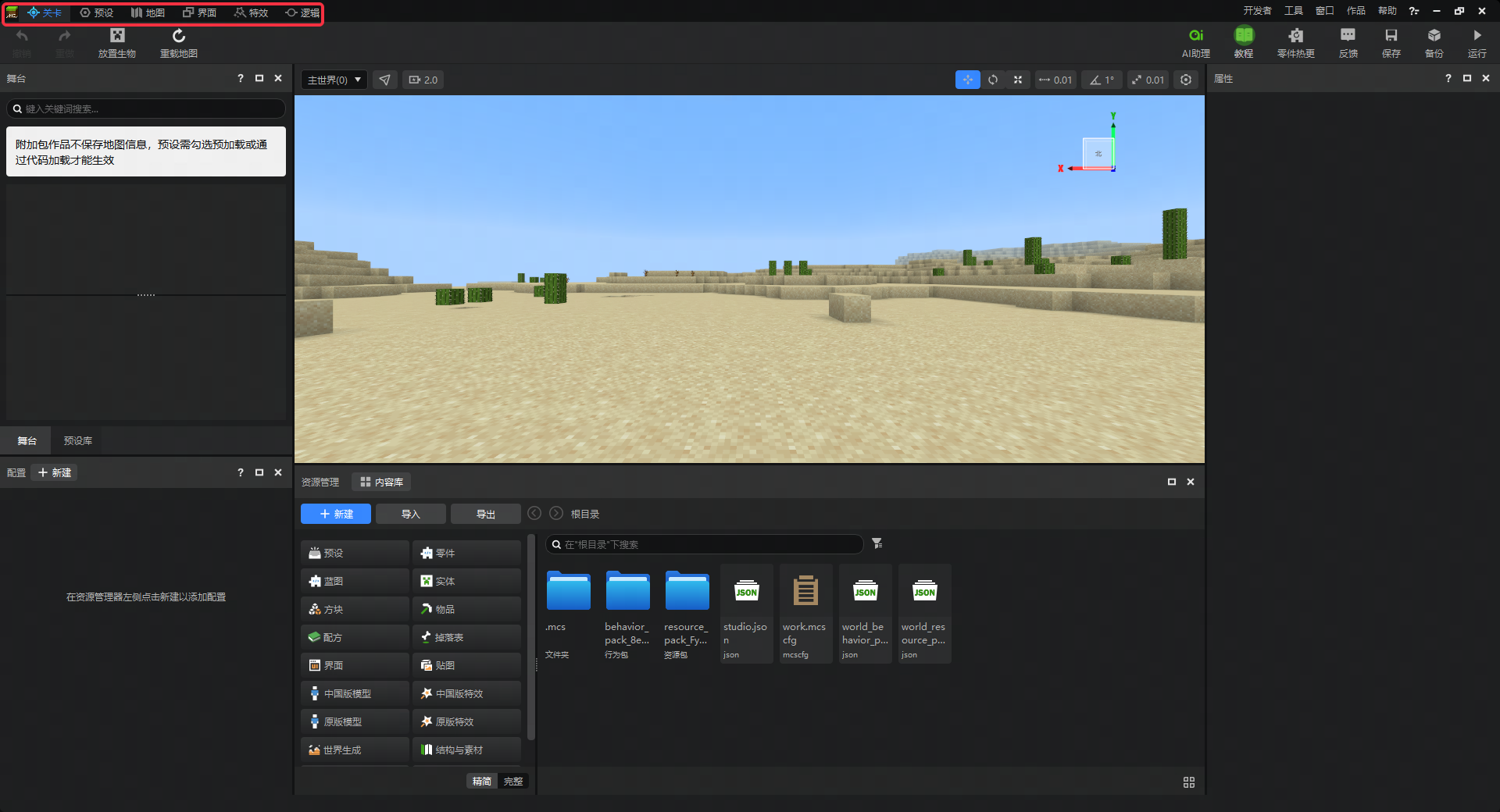Run the project with 运行 button
Viewport: 1500px width, 812px height.
(1477, 43)
